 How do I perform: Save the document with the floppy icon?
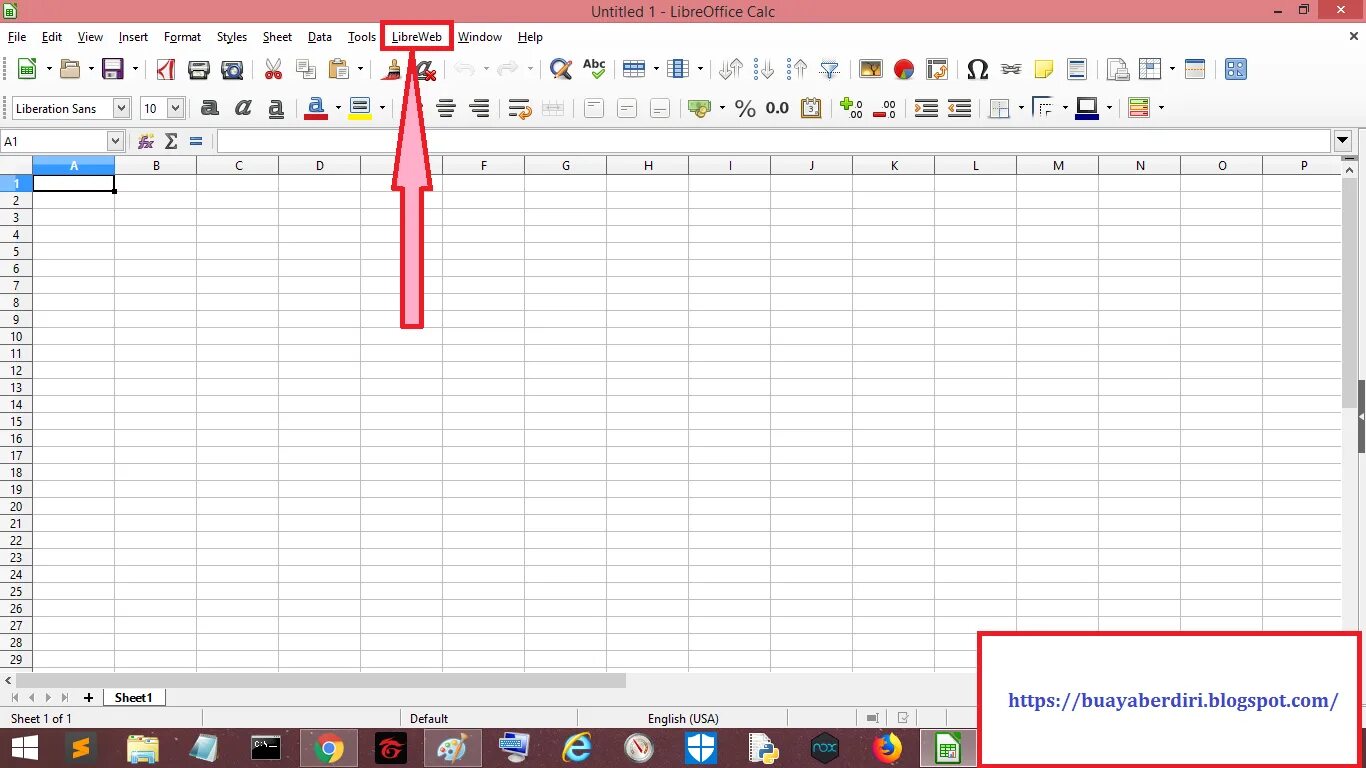pos(113,69)
